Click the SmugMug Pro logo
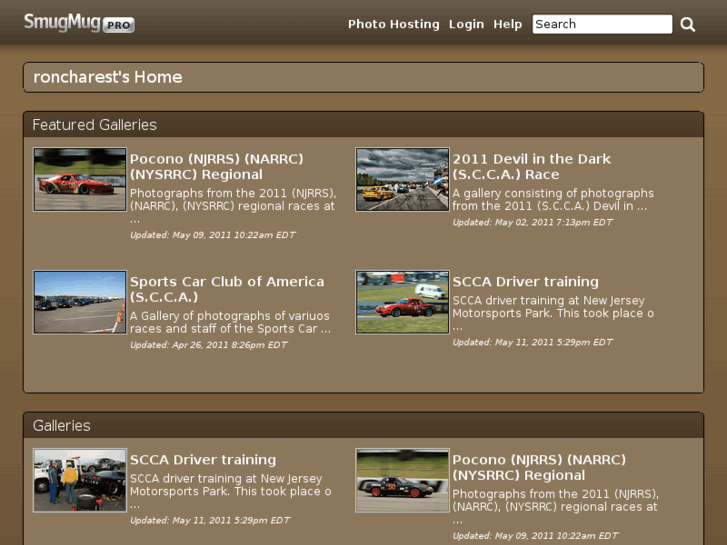Viewport: 727px width, 545px height. pyautogui.click(x=79, y=23)
